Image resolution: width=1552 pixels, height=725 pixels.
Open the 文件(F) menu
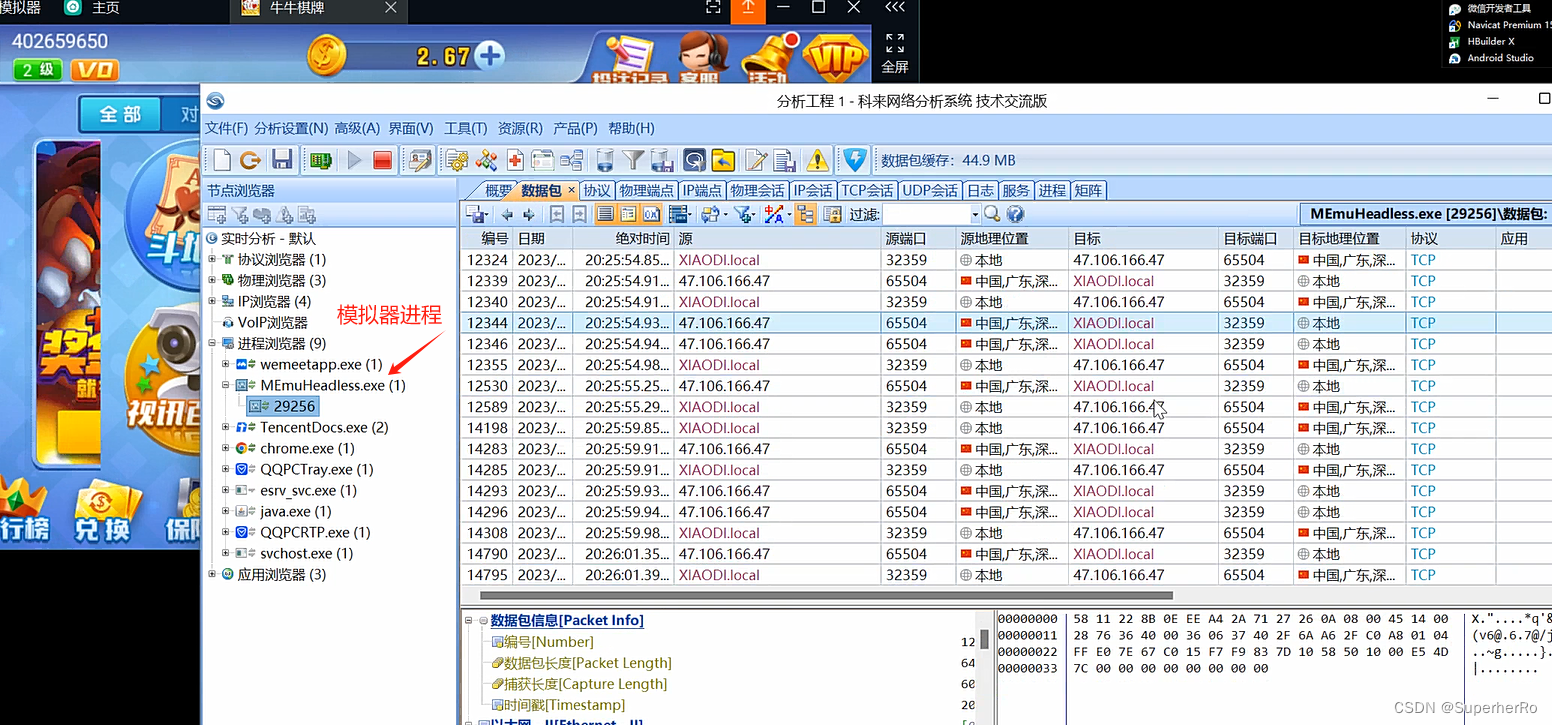226,128
